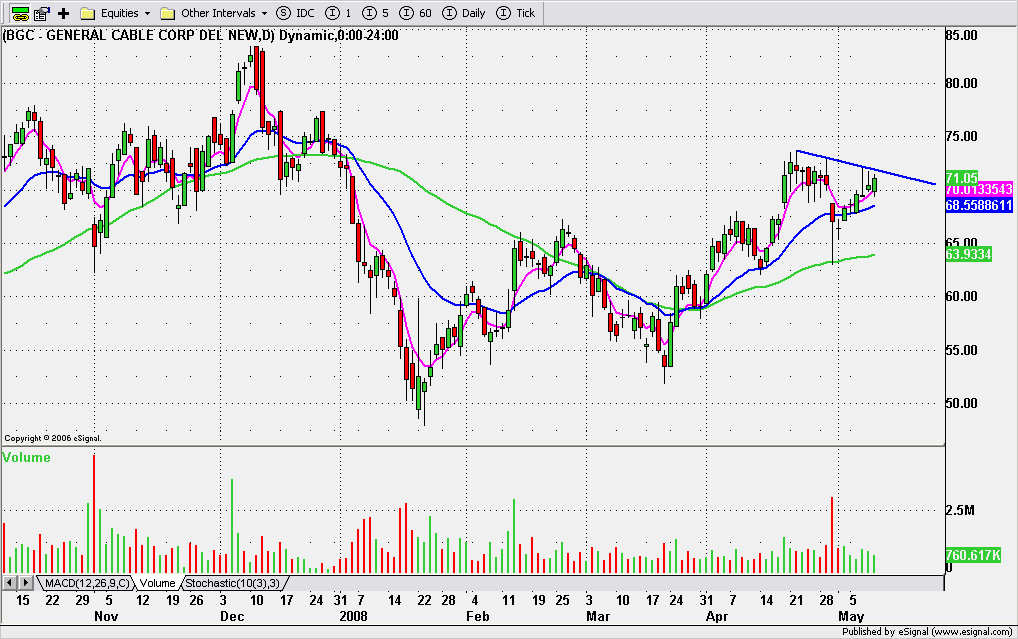The height and width of the screenshot is (639, 1018).
Task: Click the Copyright 2006 eSignal notice
Action: point(53,438)
